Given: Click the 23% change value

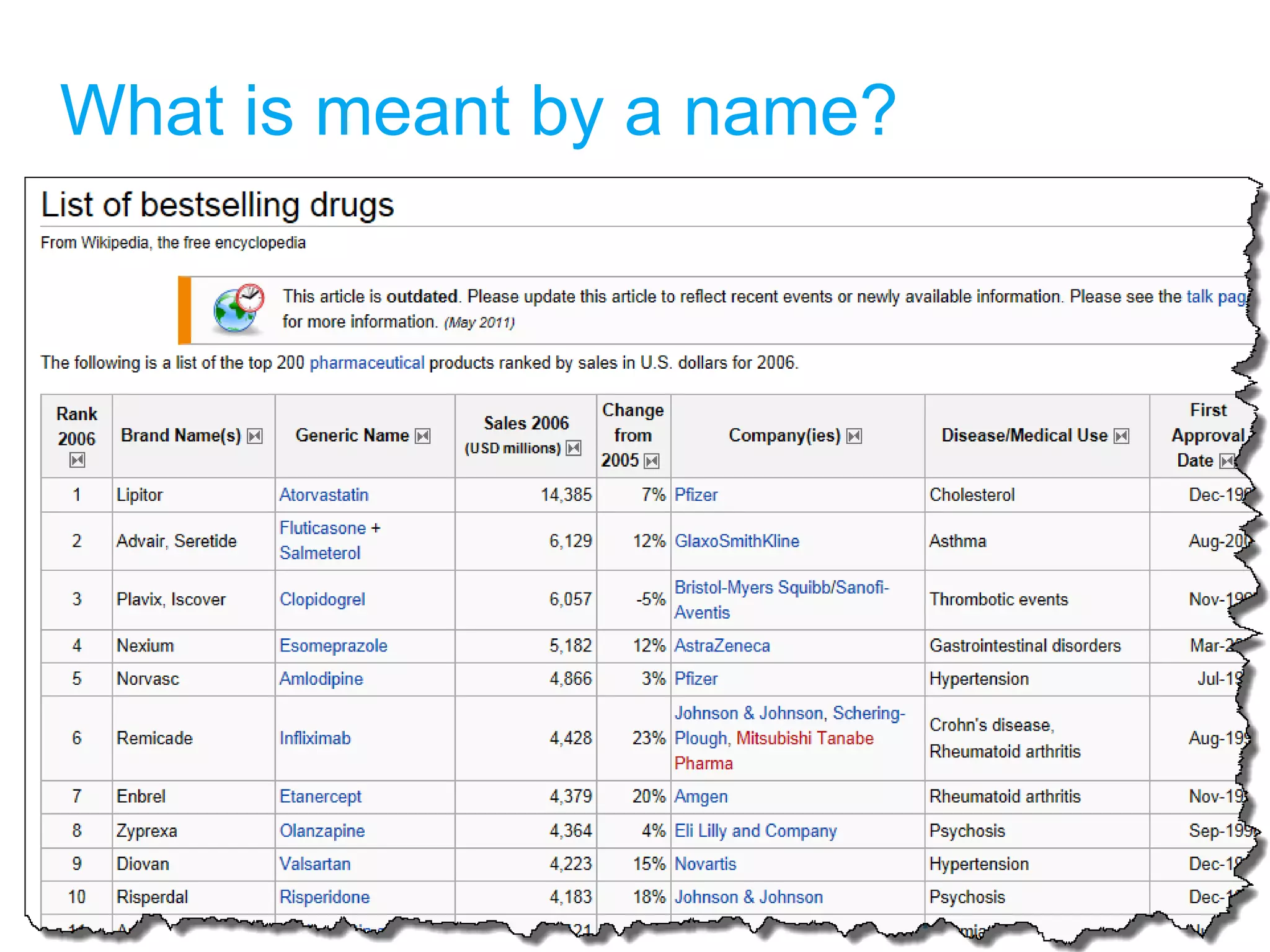Looking at the screenshot, I should click(649, 738).
